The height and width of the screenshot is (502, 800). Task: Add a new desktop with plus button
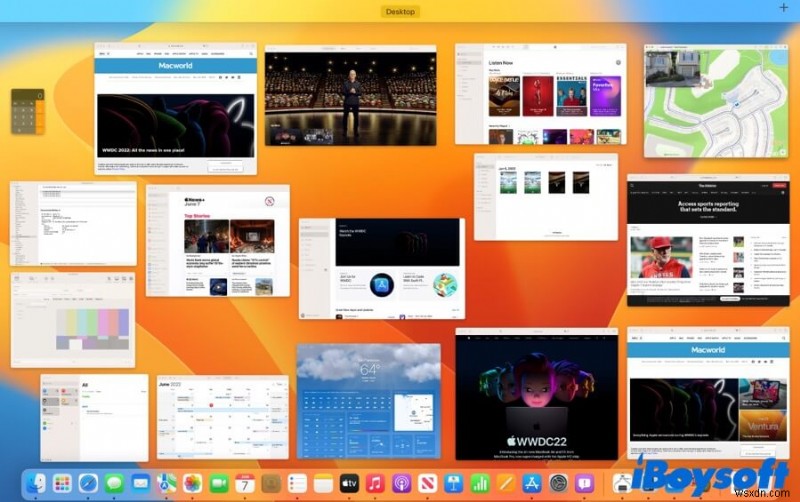[784, 7]
